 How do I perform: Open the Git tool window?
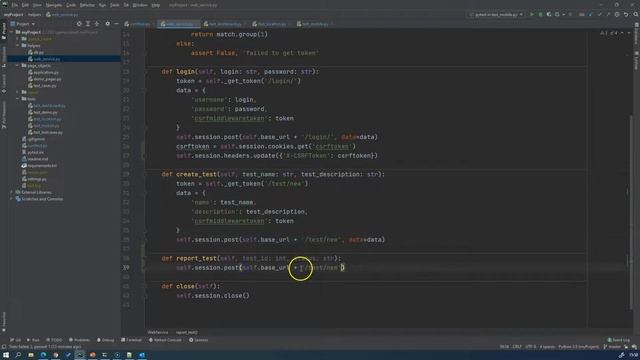click(16, 340)
